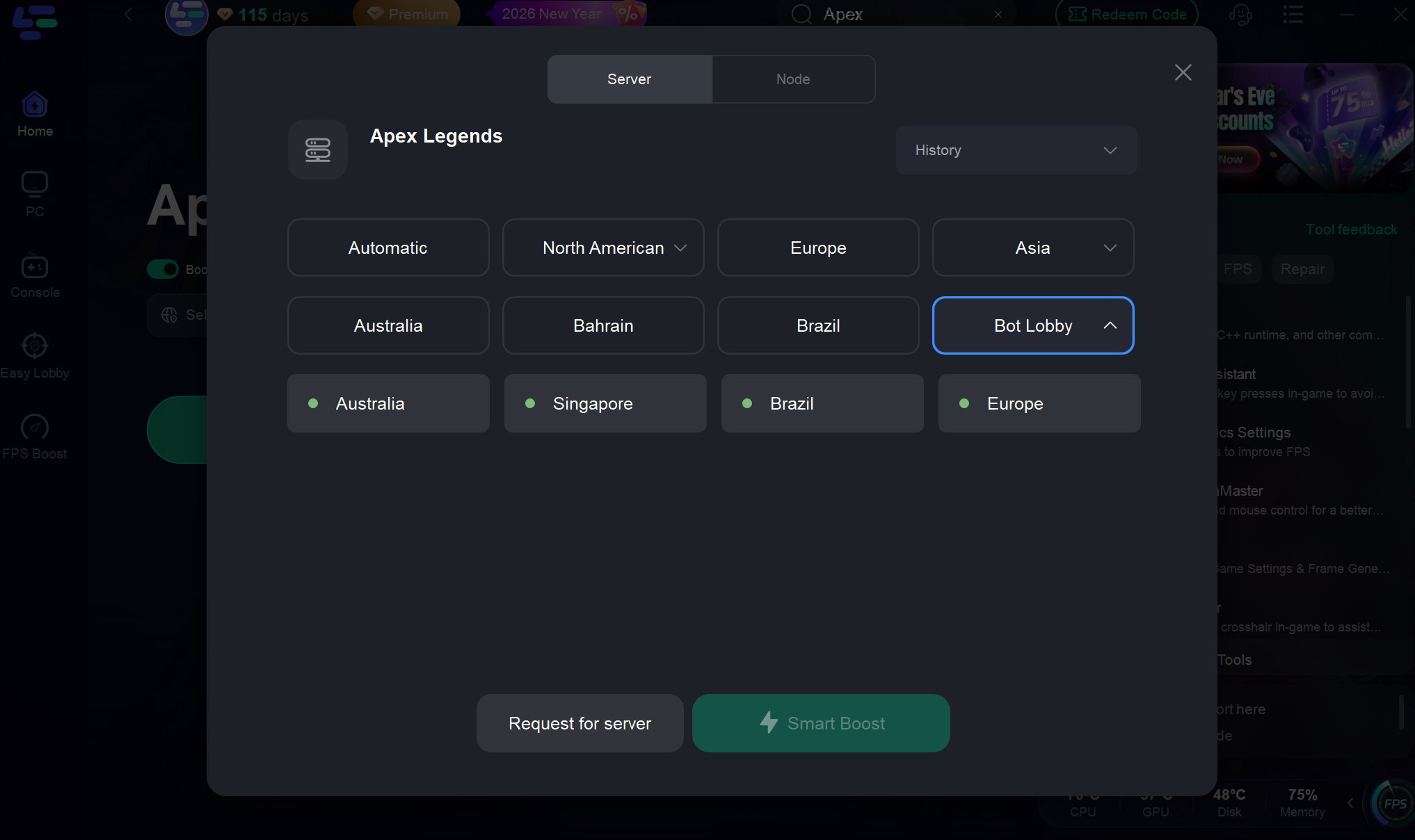Image resolution: width=1415 pixels, height=840 pixels.
Task: Switch to the Server tab
Action: (629, 79)
